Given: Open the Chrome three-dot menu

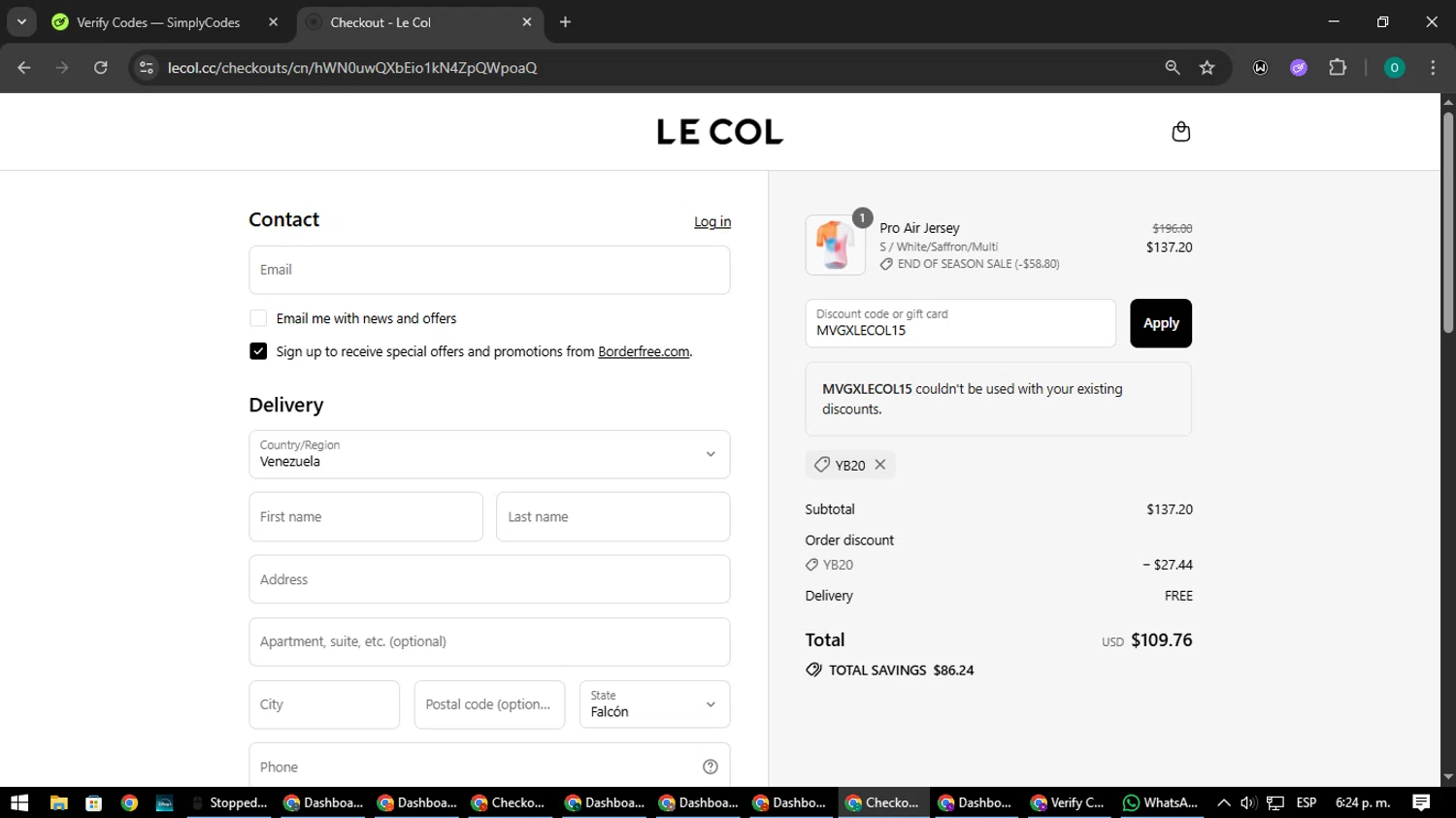Looking at the screenshot, I should pyautogui.click(x=1433, y=67).
